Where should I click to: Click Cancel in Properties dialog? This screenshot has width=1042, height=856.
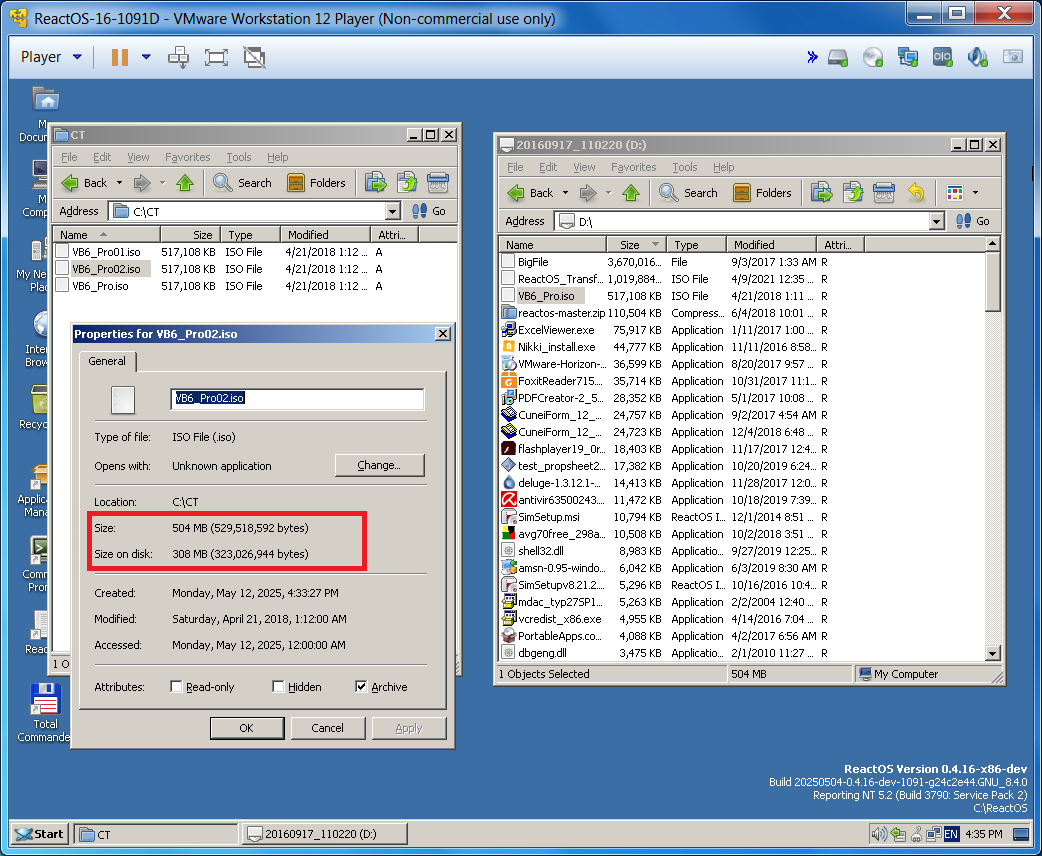click(x=328, y=728)
